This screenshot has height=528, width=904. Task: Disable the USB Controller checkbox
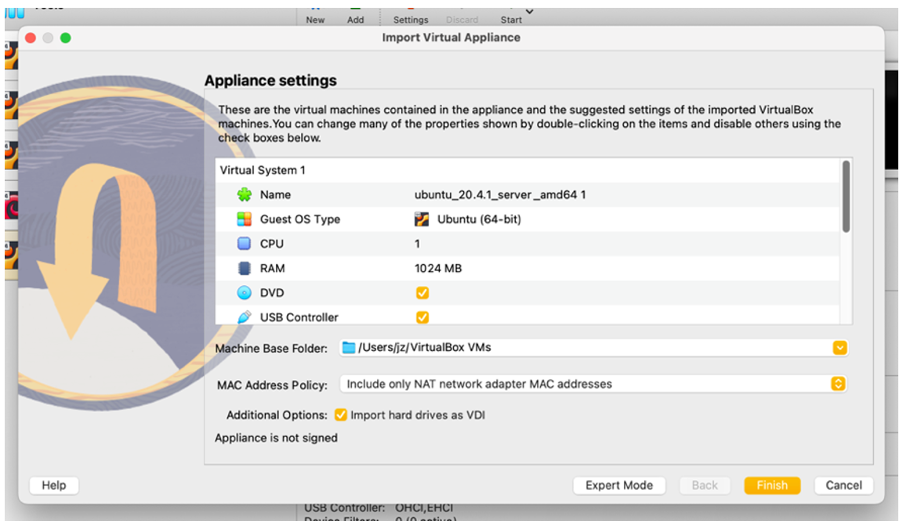coord(422,317)
